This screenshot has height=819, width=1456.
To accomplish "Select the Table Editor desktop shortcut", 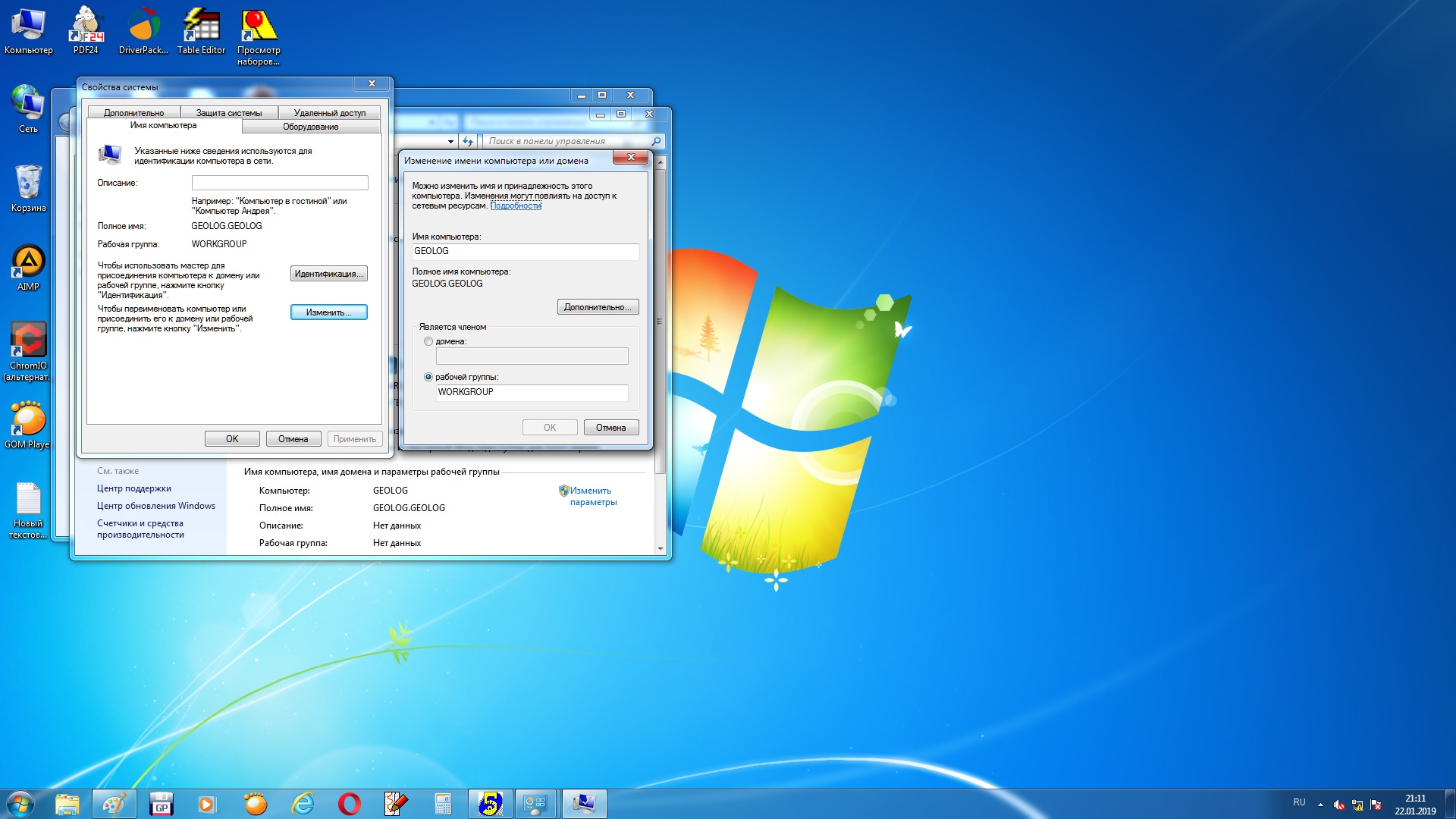I will coord(201,30).
